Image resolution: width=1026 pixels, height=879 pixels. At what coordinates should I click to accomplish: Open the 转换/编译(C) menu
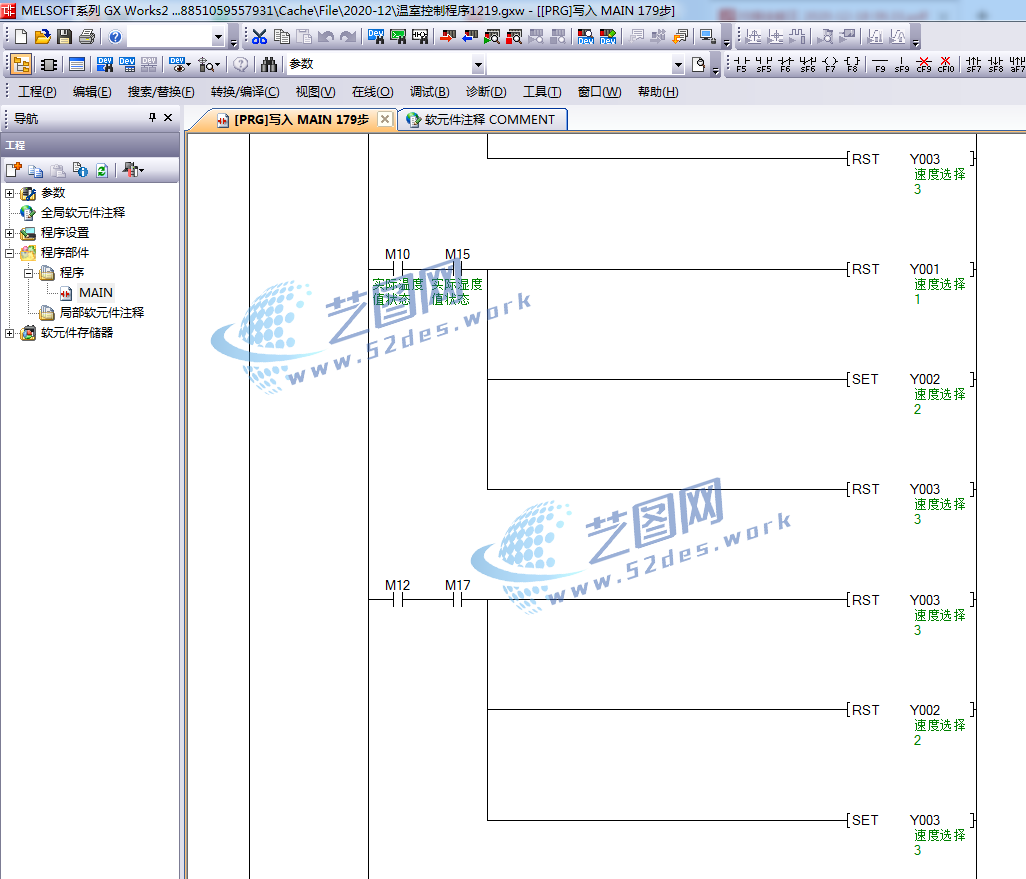point(245,92)
